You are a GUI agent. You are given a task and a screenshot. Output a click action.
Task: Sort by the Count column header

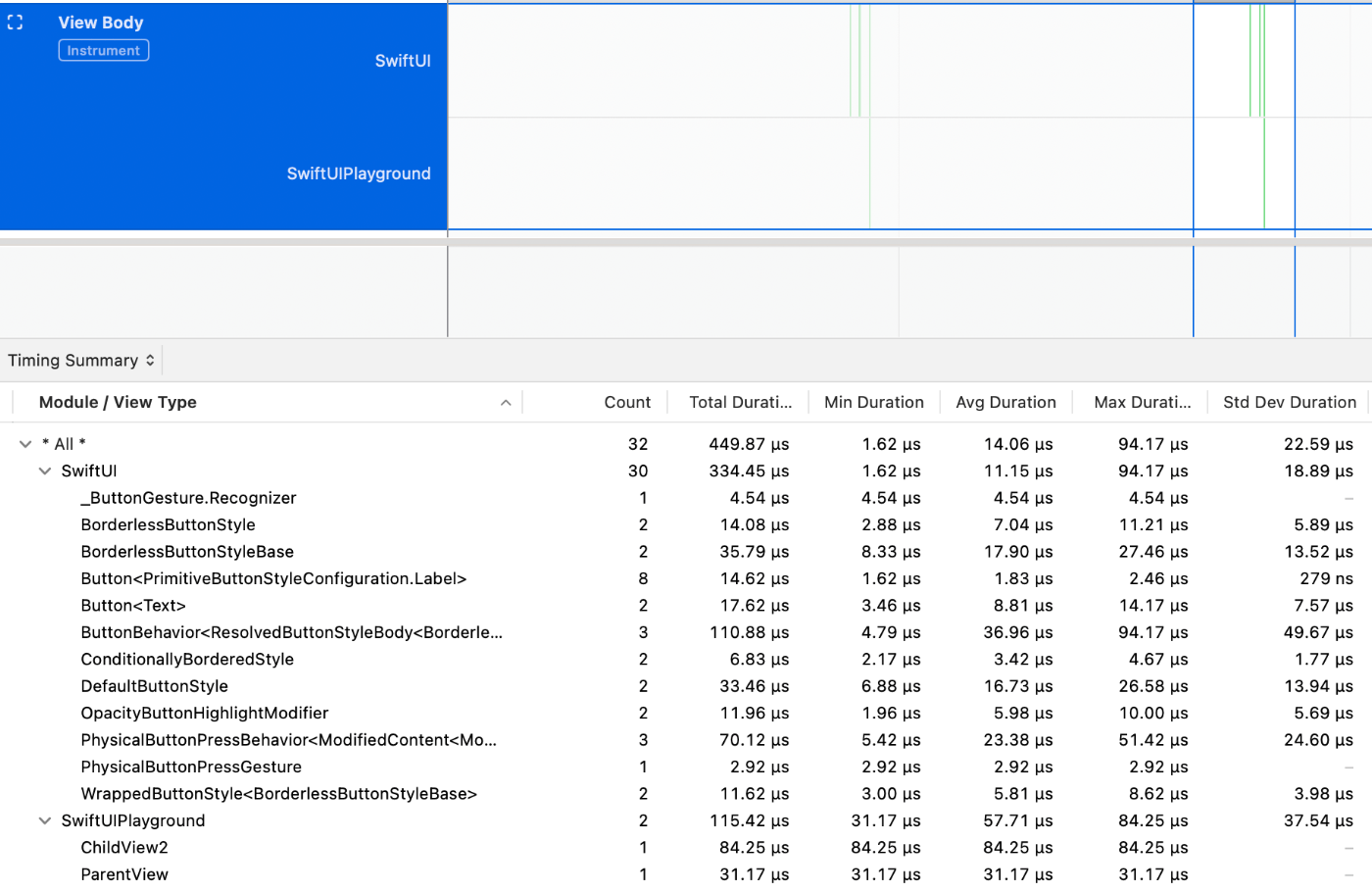tap(627, 402)
